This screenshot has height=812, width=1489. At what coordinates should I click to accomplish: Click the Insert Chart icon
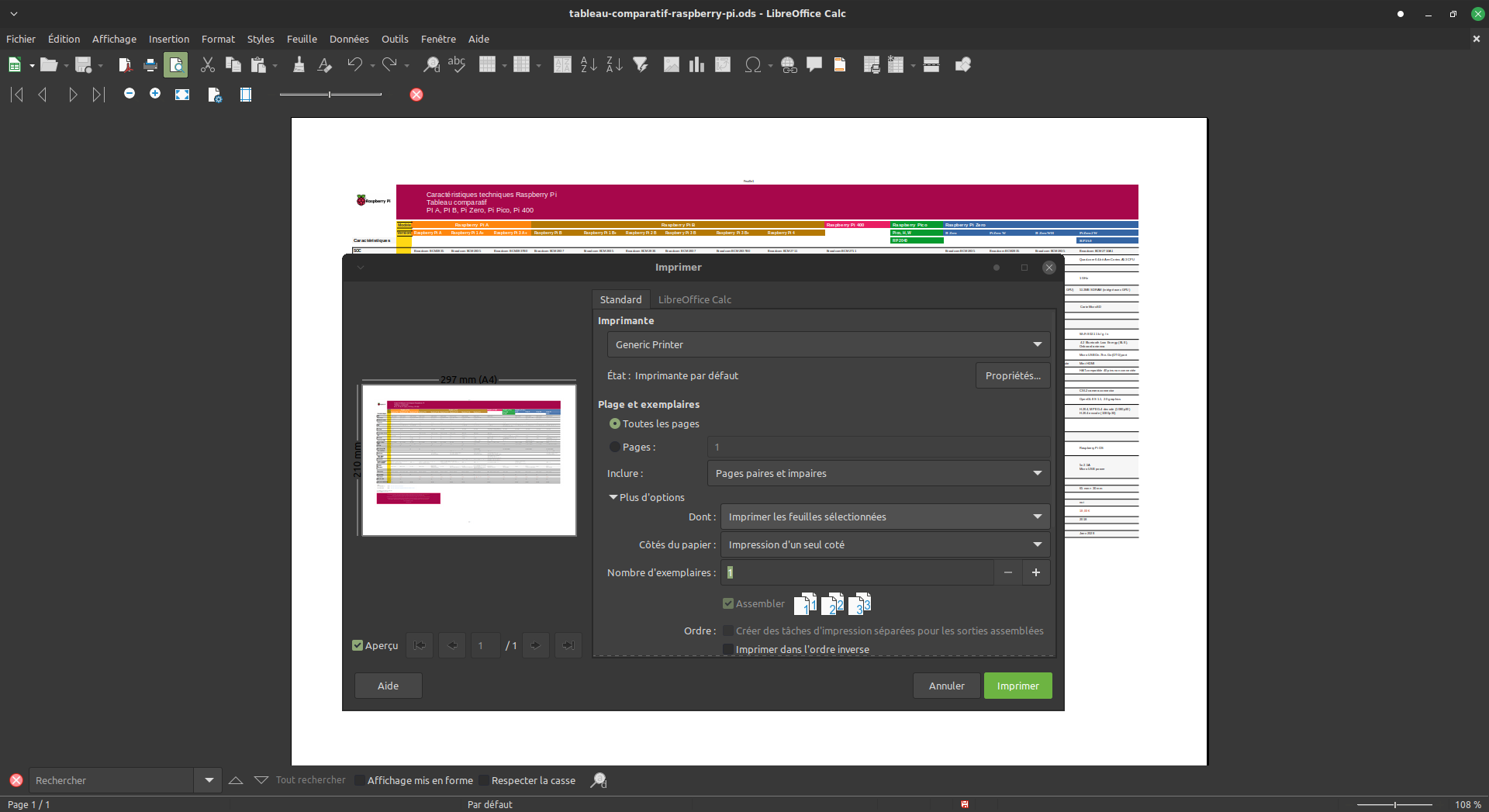696,65
